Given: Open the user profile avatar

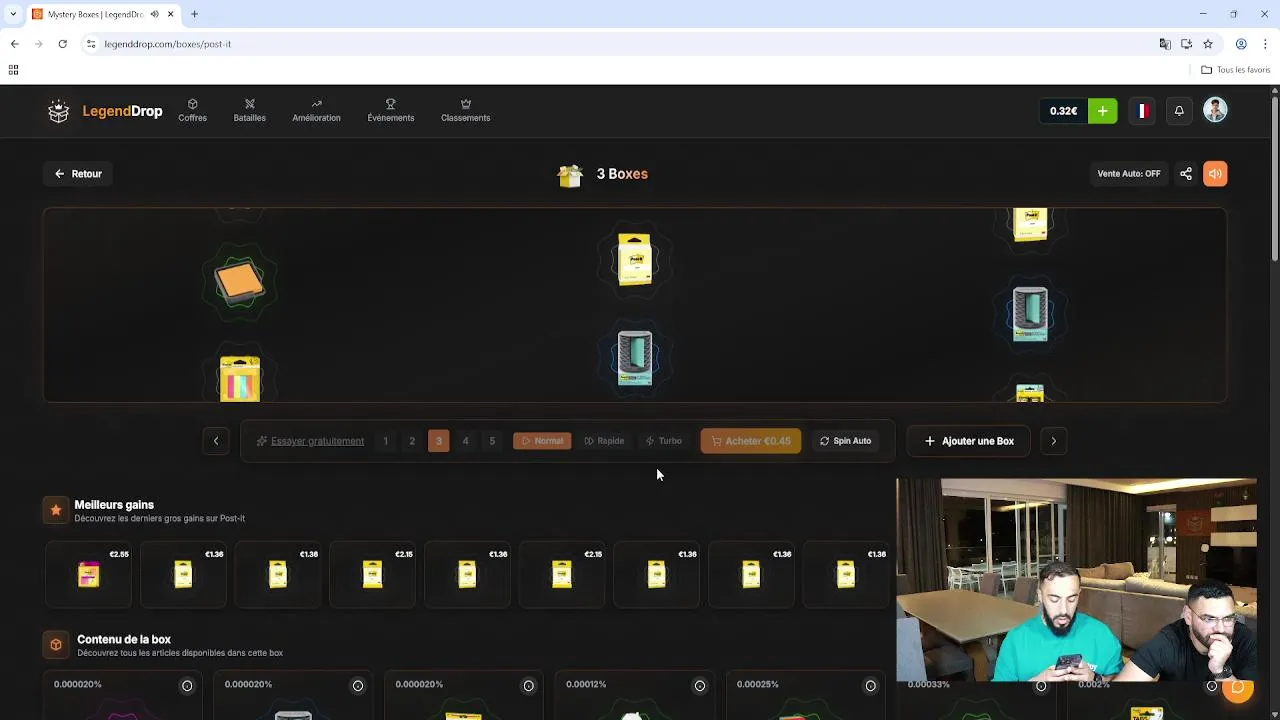Looking at the screenshot, I should pos(1215,110).
